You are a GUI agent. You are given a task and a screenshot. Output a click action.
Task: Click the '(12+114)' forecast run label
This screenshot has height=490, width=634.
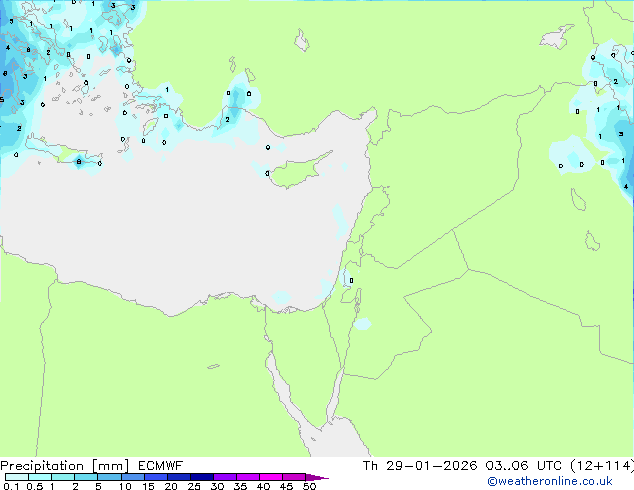coord(602,466)
